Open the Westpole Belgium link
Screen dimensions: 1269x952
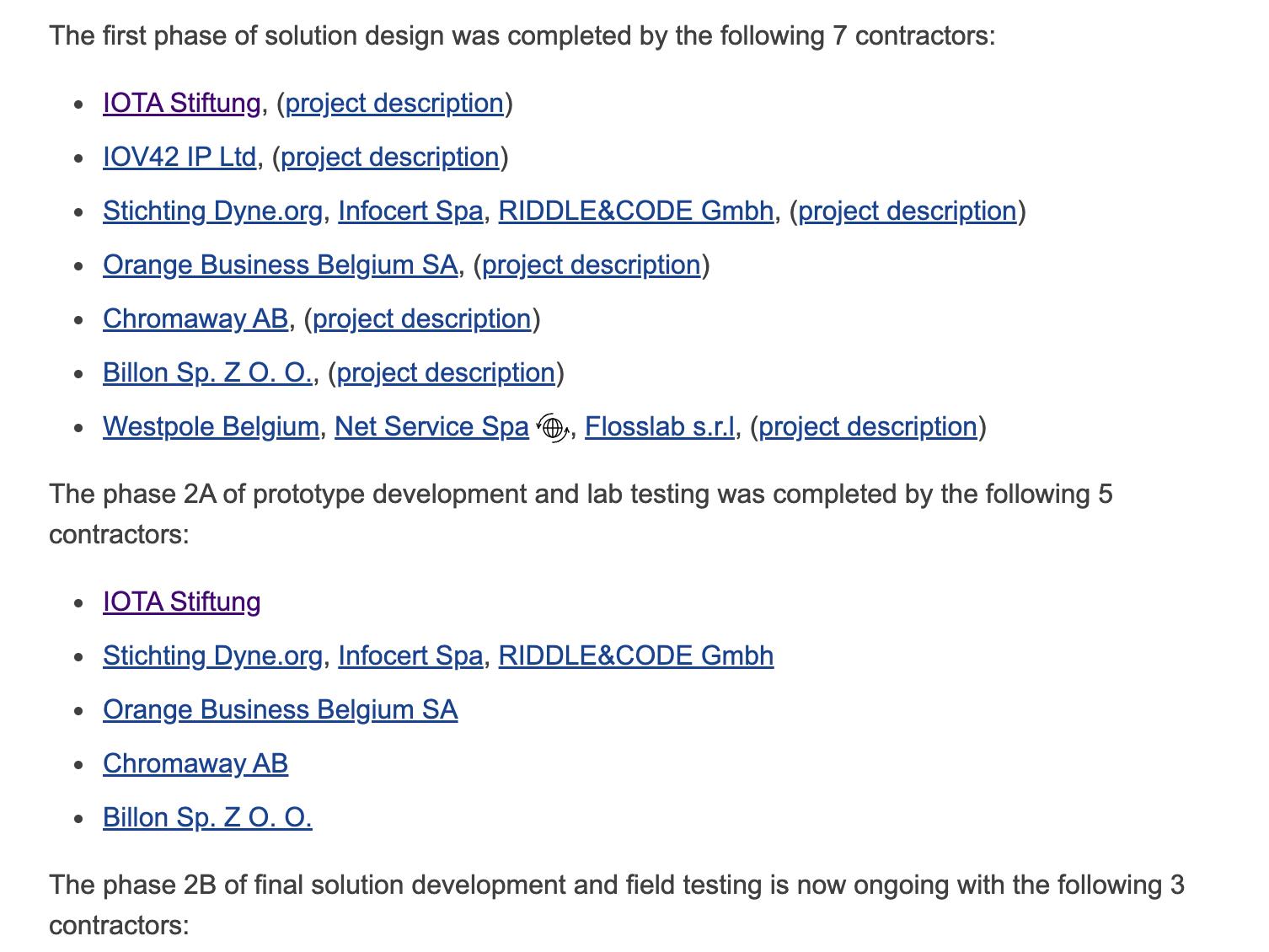pos(211,427)
